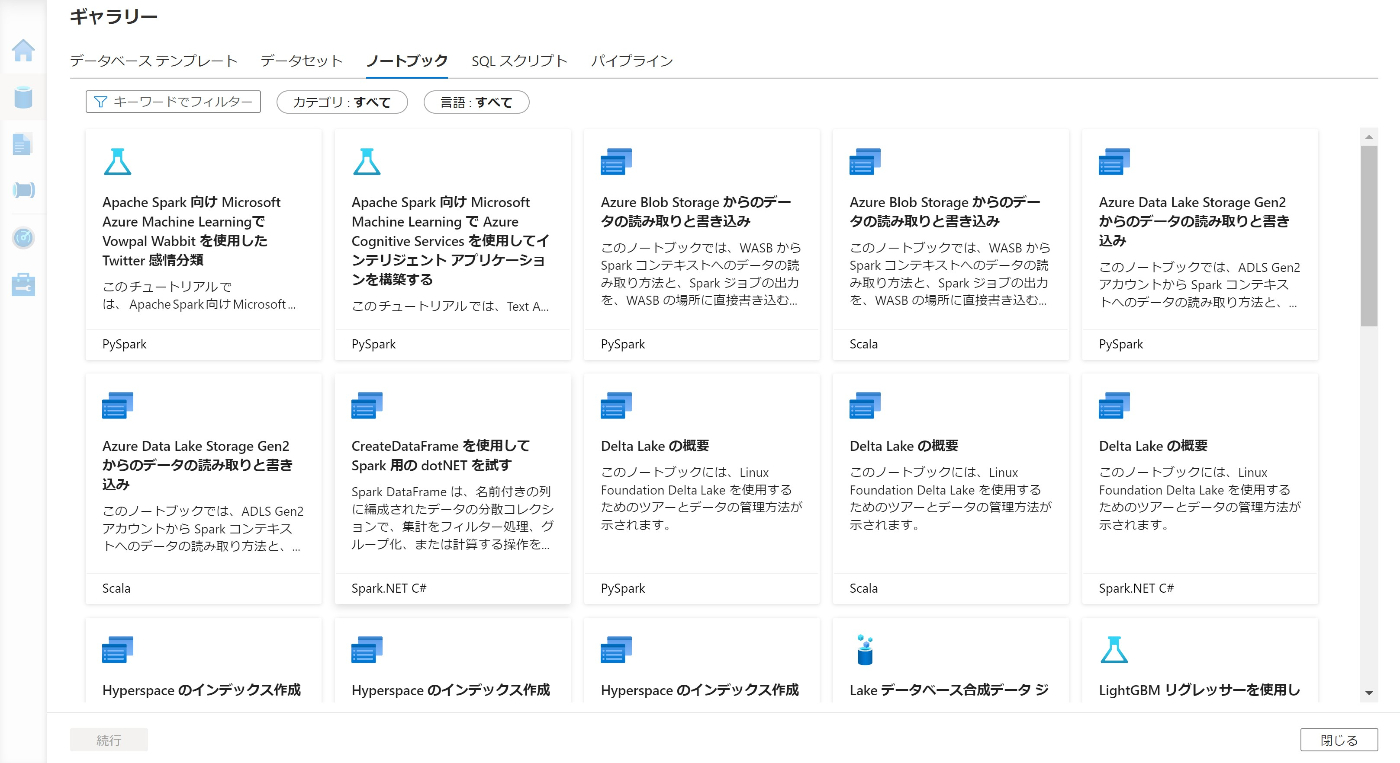Viewport: 1400px width, 763px height.
Task: Click the 続行 button
Action: coord(109,740)
